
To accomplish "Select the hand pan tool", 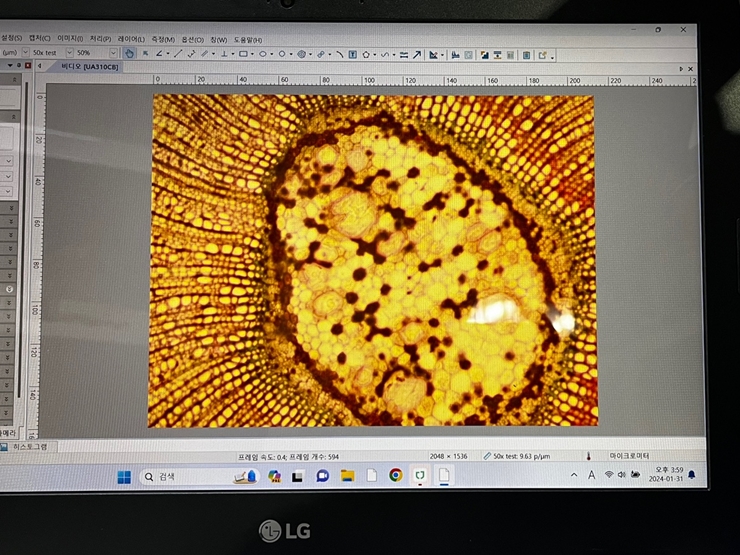I will (x=129, y=54).
